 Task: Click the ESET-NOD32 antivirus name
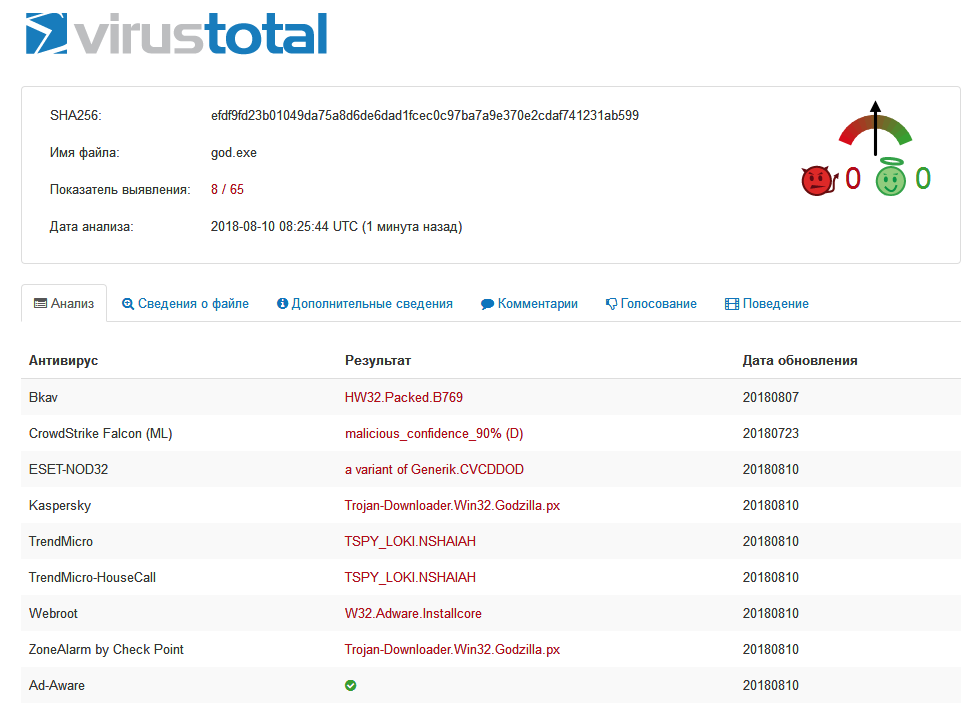click(x=68, y=469)
